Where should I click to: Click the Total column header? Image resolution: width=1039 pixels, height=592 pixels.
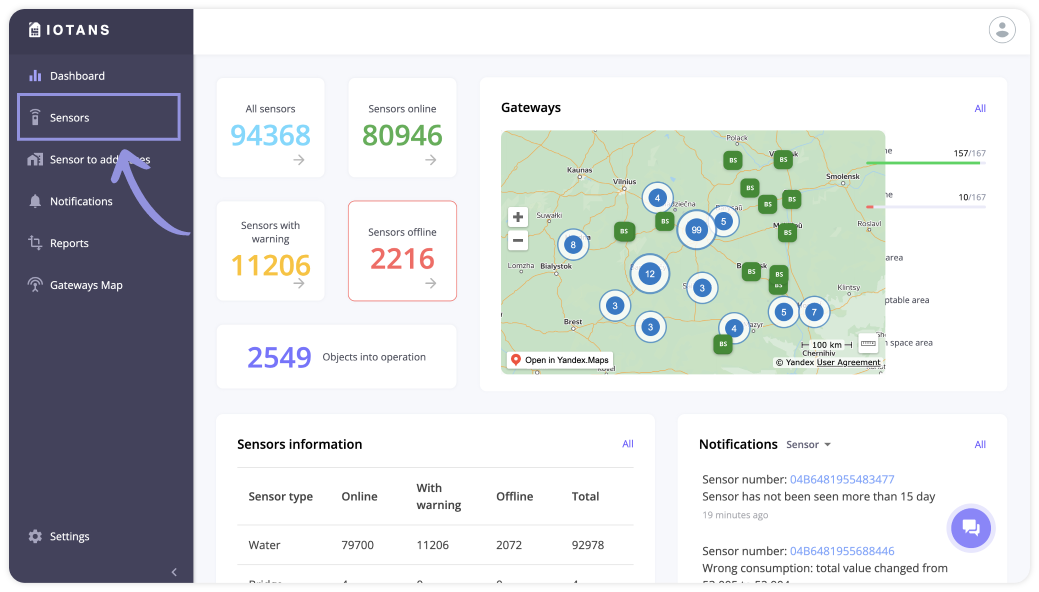point(585,497)
